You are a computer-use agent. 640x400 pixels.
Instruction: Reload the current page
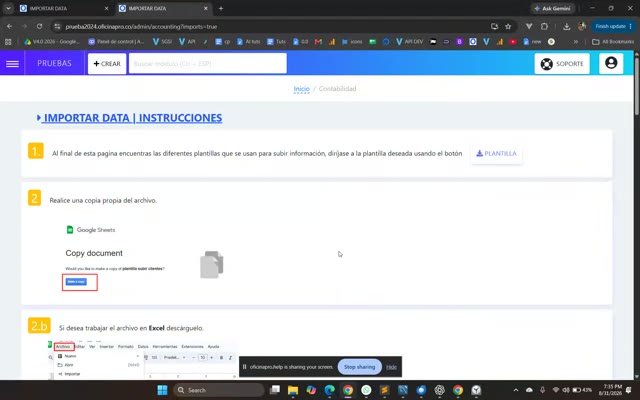39,26
